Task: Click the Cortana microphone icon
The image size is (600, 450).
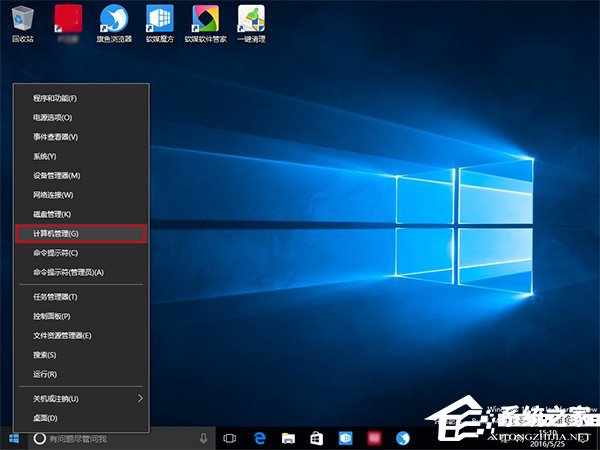Action: pyautogui.click(x=203, y=438)
